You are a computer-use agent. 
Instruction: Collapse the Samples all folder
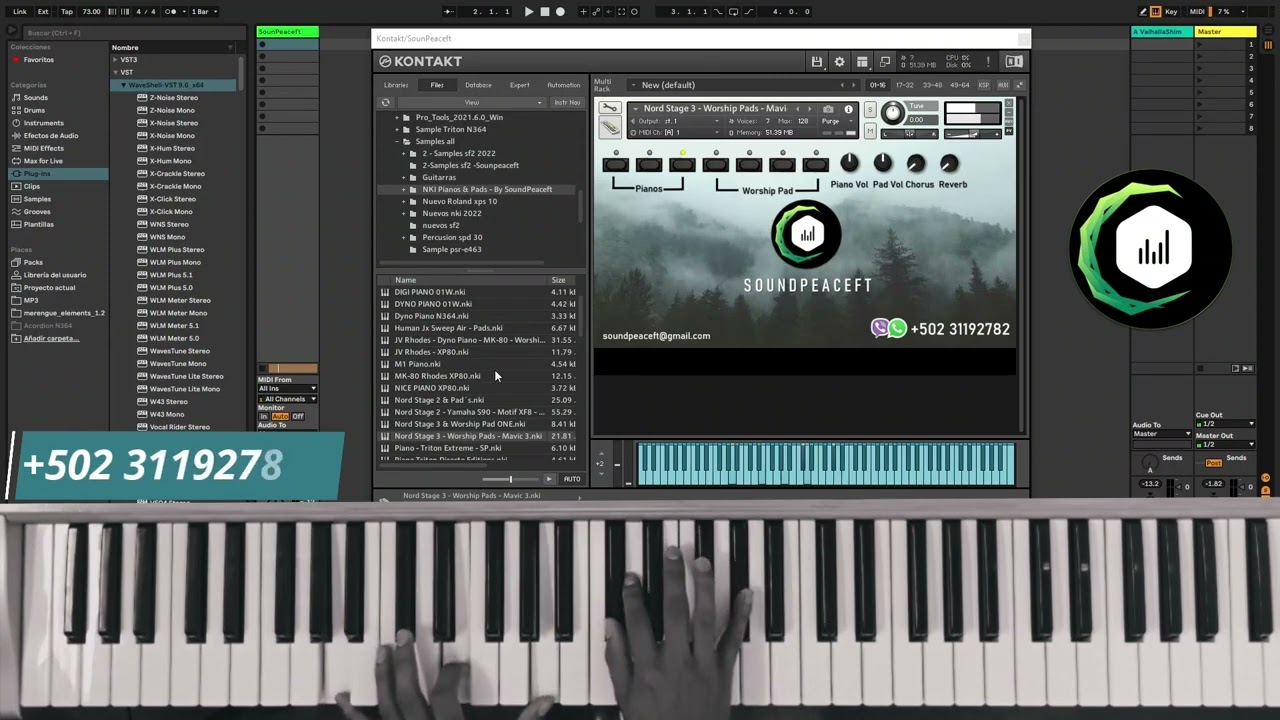(397, 141)
